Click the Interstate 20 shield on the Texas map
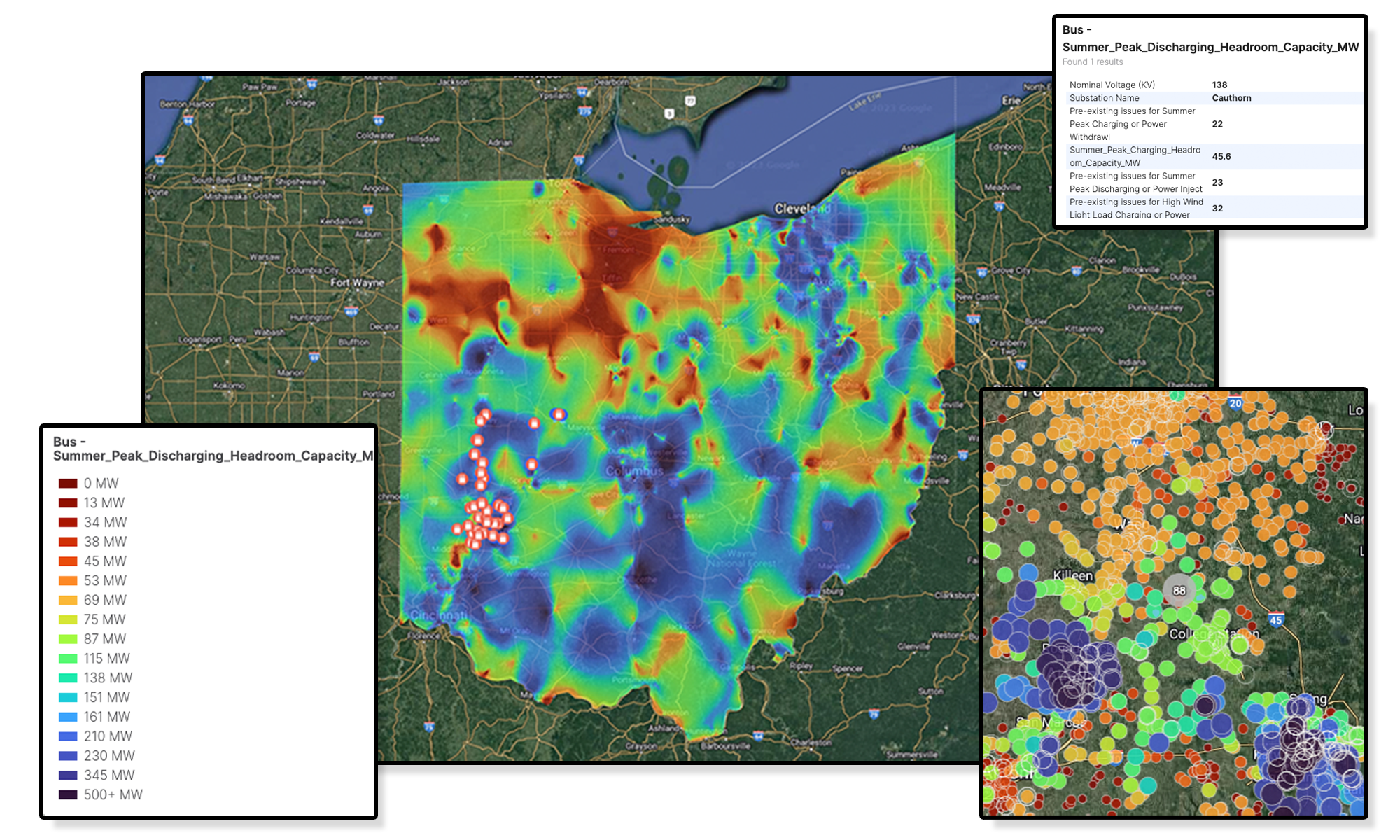 click(1236, 402)
